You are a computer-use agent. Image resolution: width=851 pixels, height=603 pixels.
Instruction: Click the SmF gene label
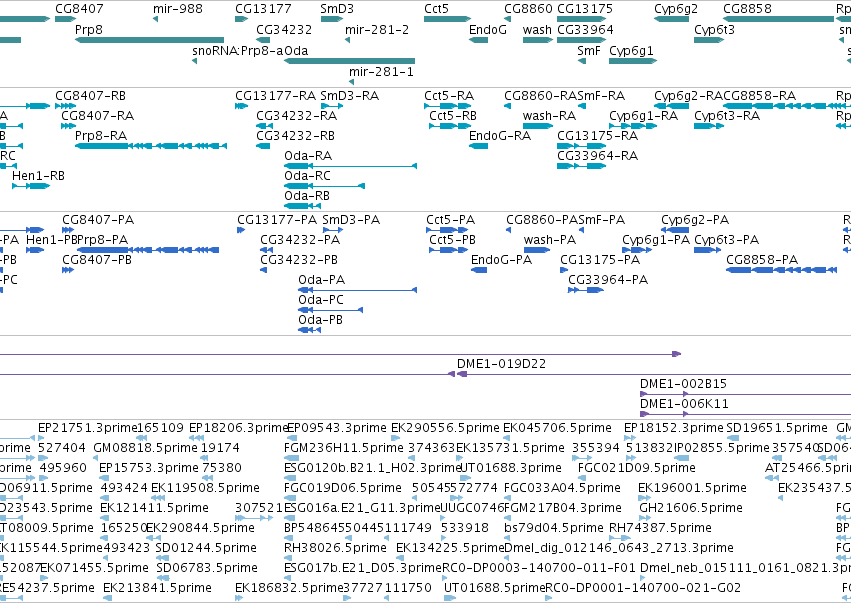[x=589, y=50]
